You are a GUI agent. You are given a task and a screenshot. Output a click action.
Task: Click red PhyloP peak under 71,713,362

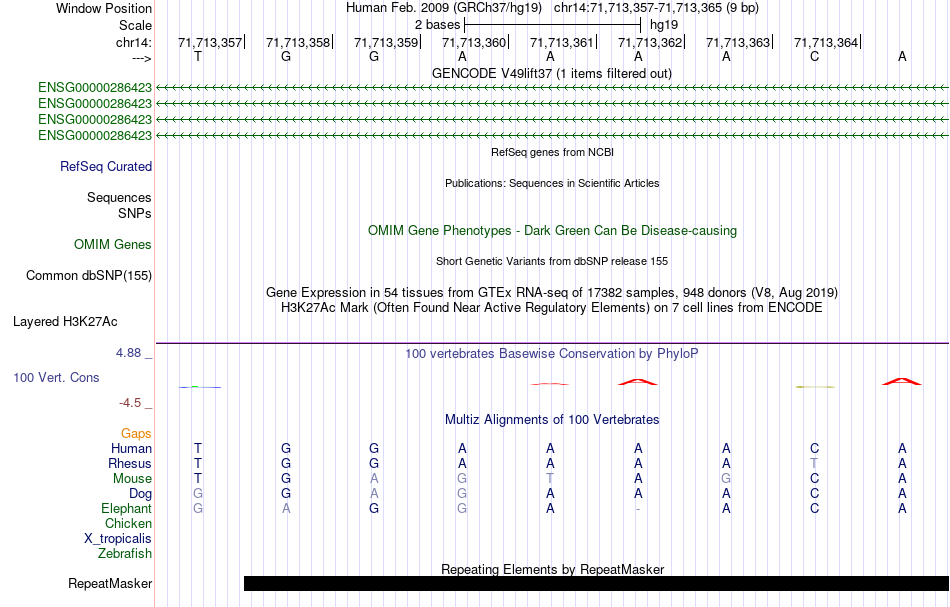(x=637, y=382)
